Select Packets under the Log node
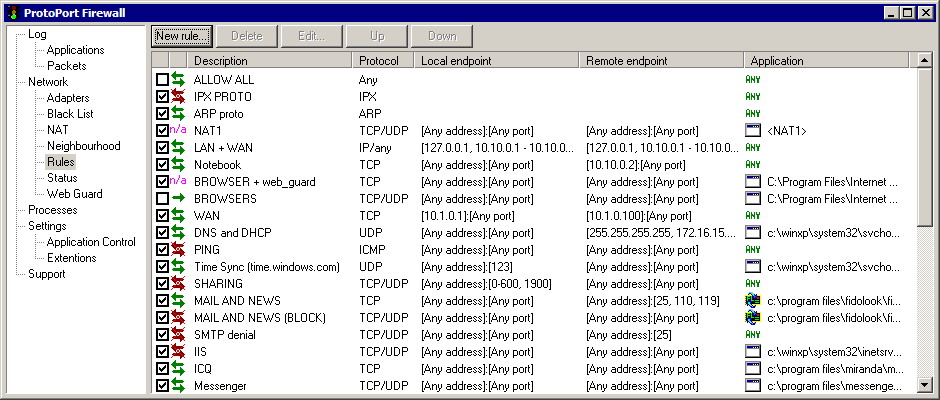940x400 pixels. coord(67,66)
